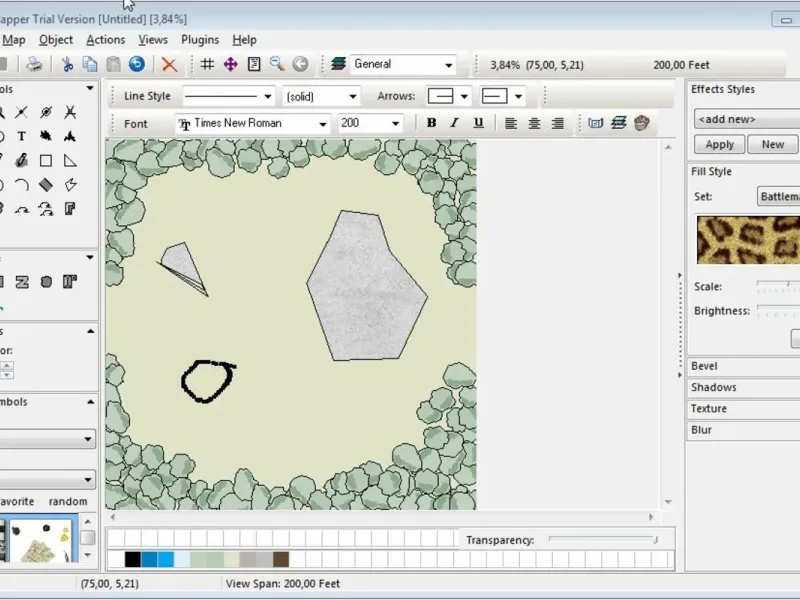The height and width of the screenshot is (600, 800).
Task: Open the Line Style dropdown
Action: click(228, 96)
